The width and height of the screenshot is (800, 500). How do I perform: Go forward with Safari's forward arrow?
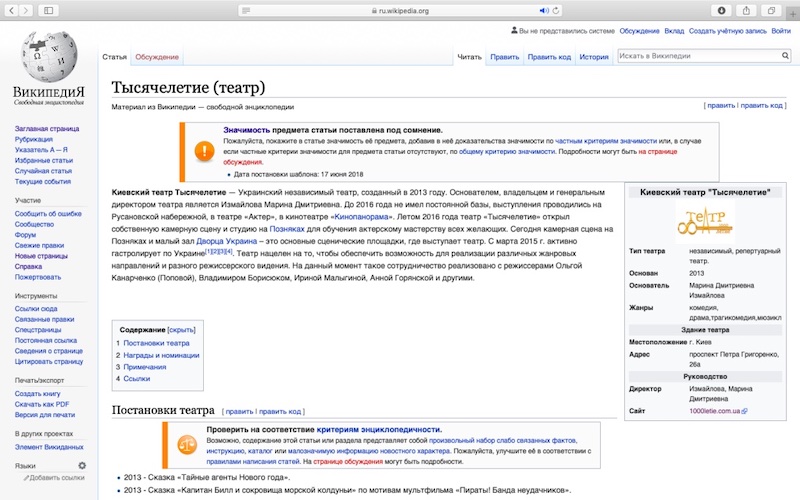coord(26,10)
